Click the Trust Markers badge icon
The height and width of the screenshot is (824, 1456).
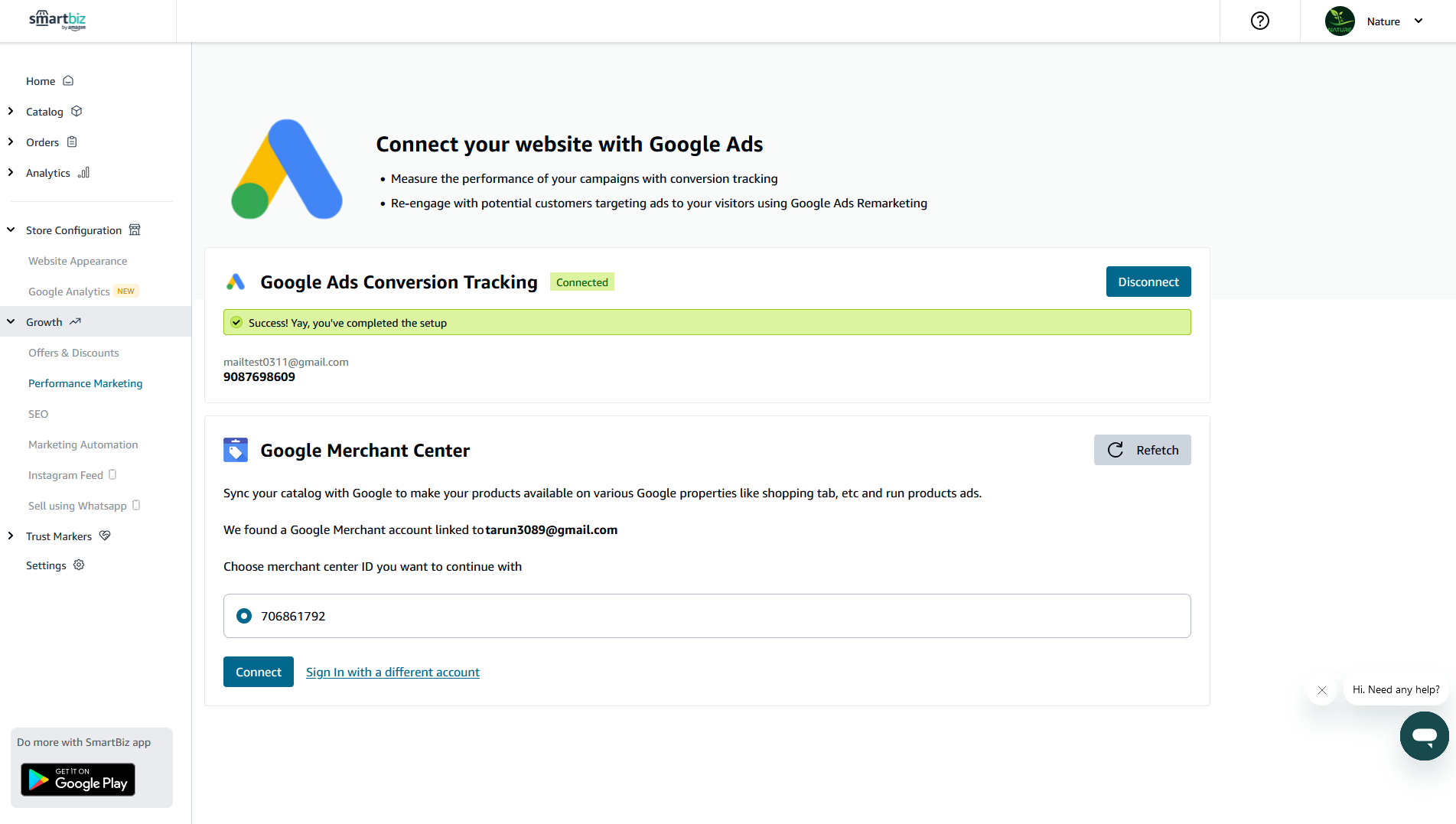(105, 536)
